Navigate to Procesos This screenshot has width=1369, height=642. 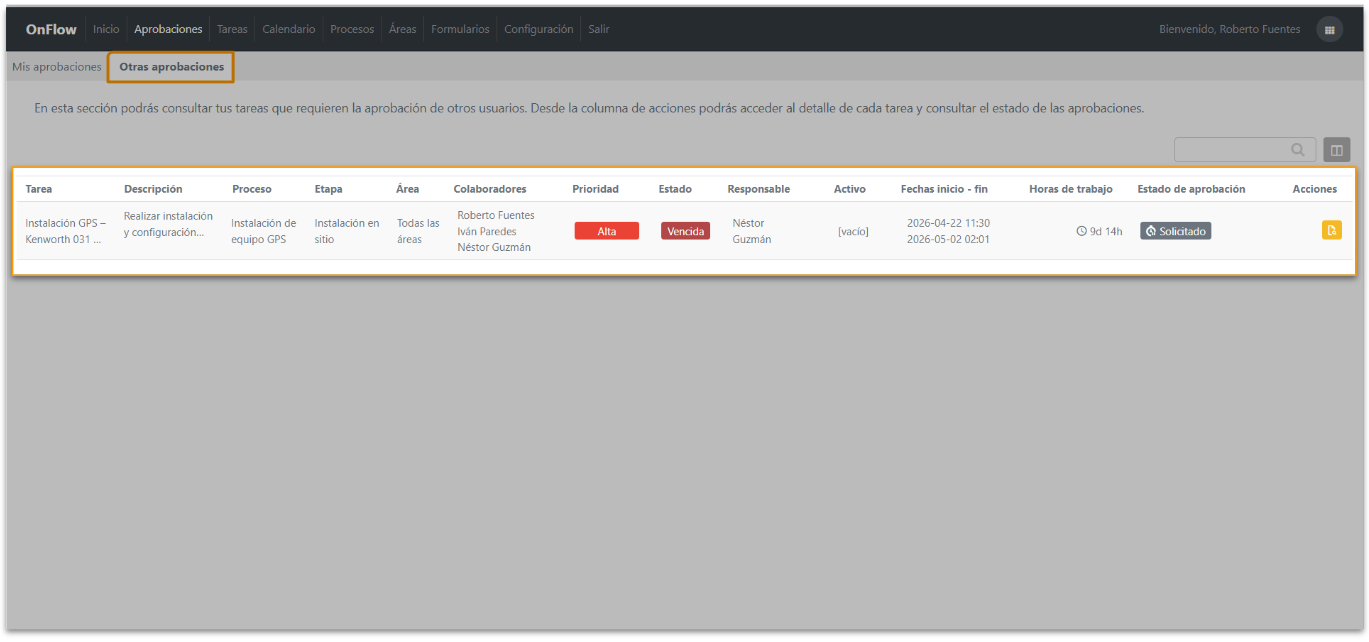tap(352, 29)
